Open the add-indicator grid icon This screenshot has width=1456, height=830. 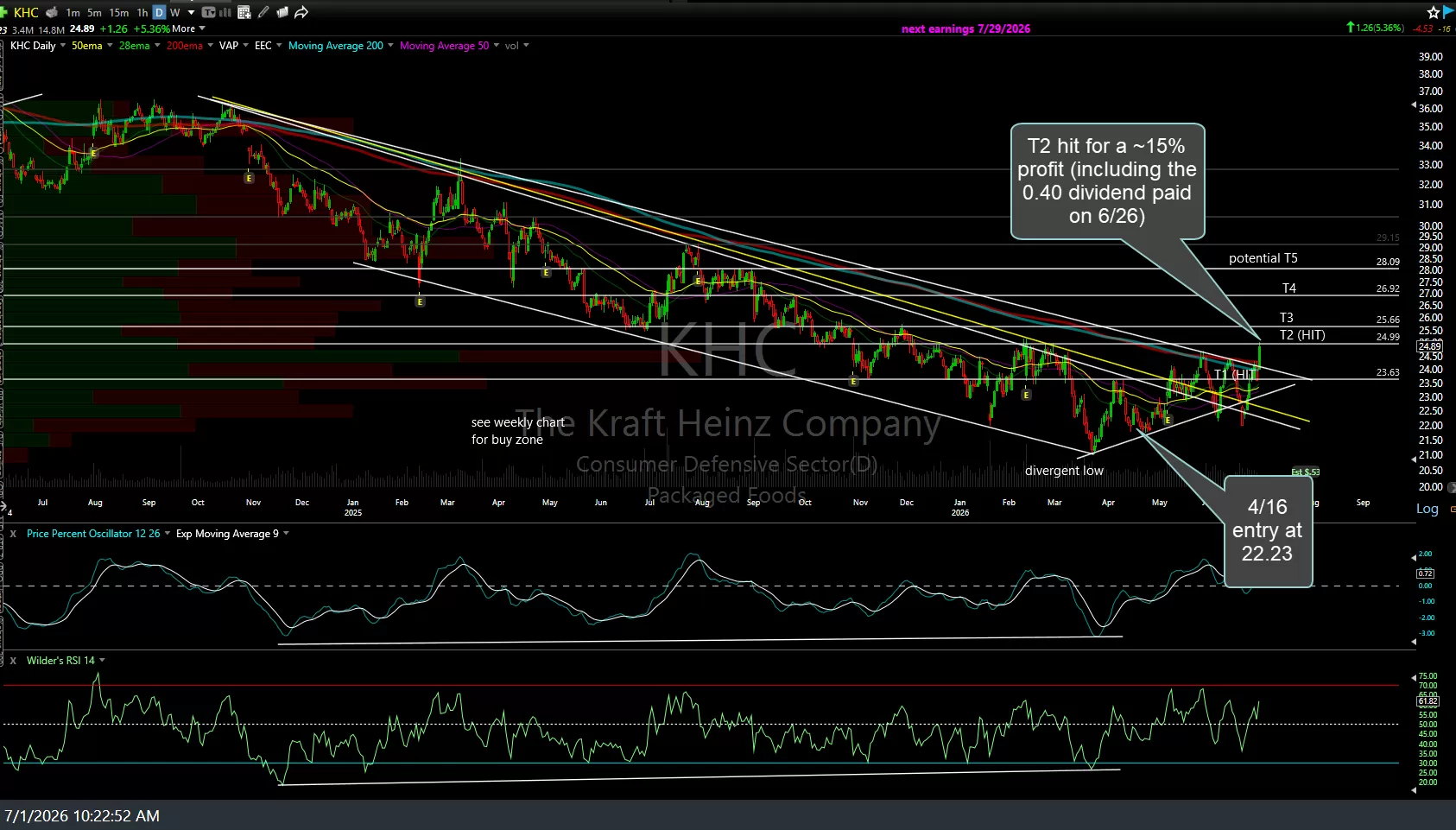(x=244, y=12)
